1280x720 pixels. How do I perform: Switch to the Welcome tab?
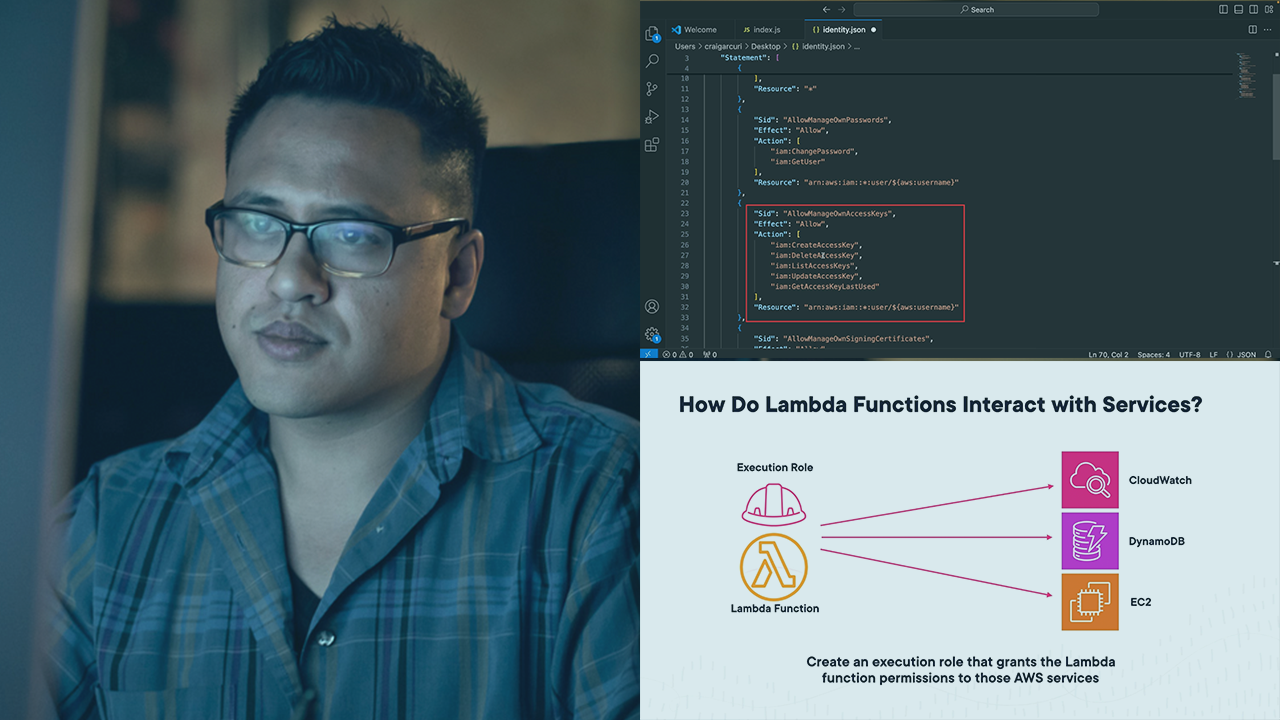coord(699,30)
